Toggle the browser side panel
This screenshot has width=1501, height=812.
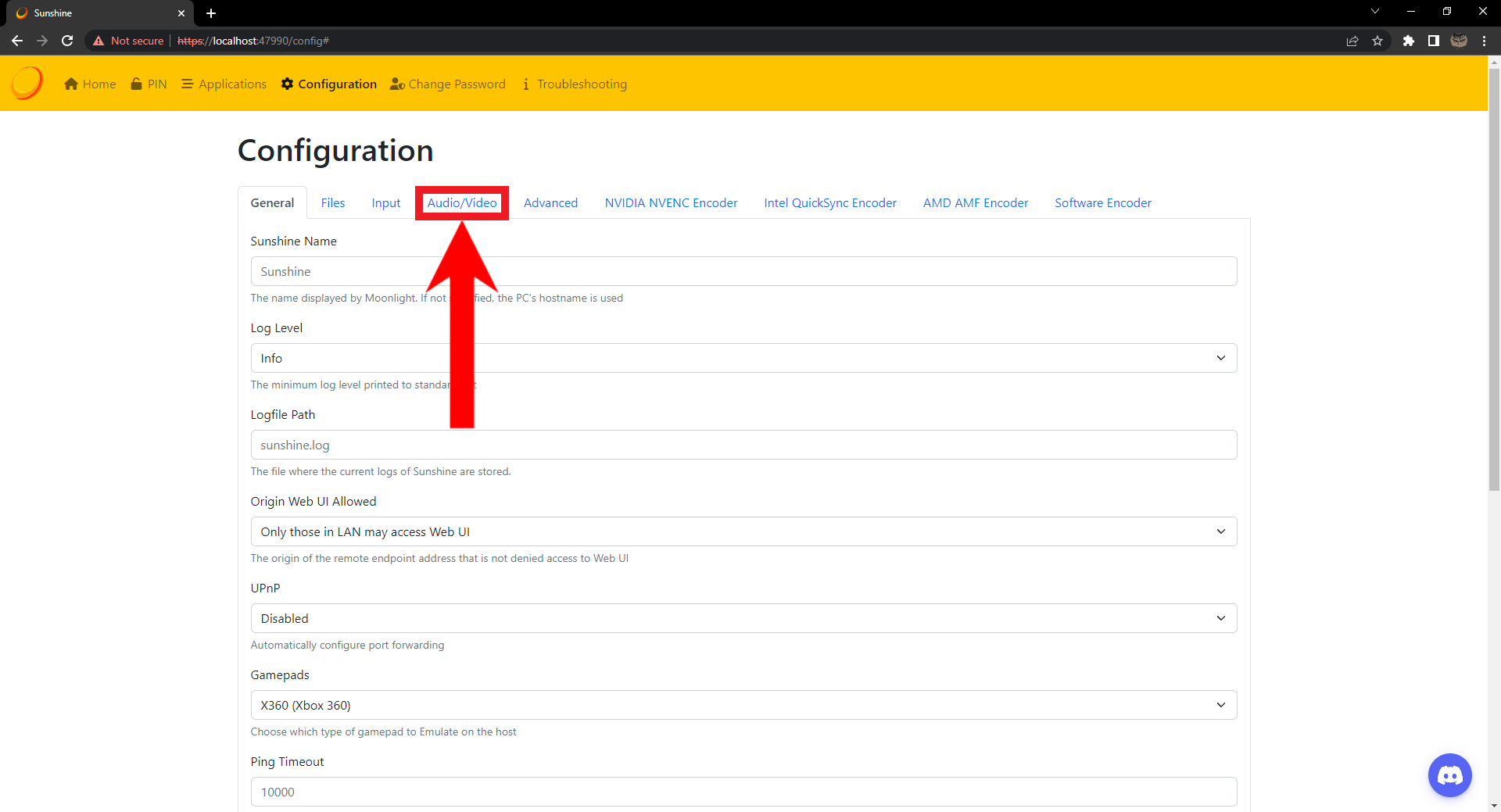[x=1434, y=41]
